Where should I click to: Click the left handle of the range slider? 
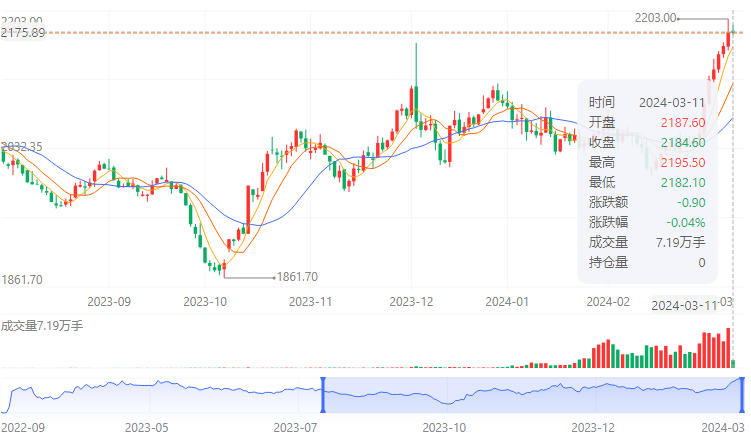(x=323, y=395)
